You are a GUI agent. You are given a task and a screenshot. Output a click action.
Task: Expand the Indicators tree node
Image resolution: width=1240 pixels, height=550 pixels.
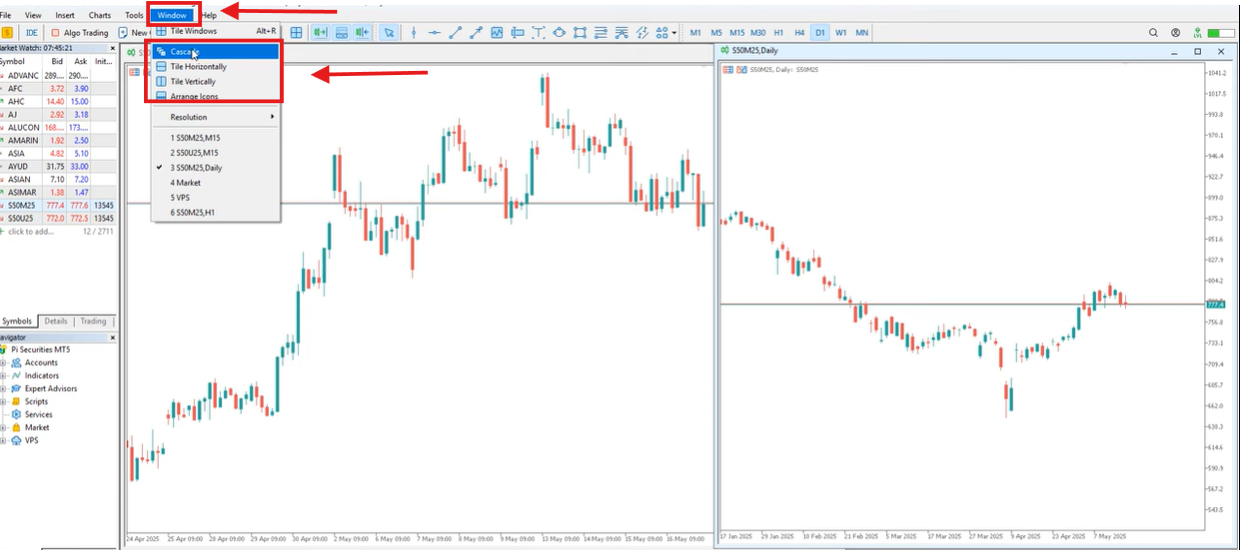click(x=3, y=376)
